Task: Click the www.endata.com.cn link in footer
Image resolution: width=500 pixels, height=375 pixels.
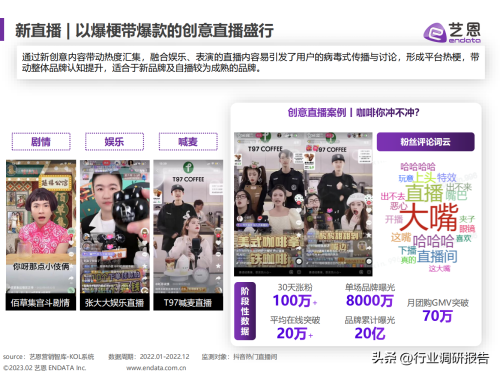Action: click(156, 368)
